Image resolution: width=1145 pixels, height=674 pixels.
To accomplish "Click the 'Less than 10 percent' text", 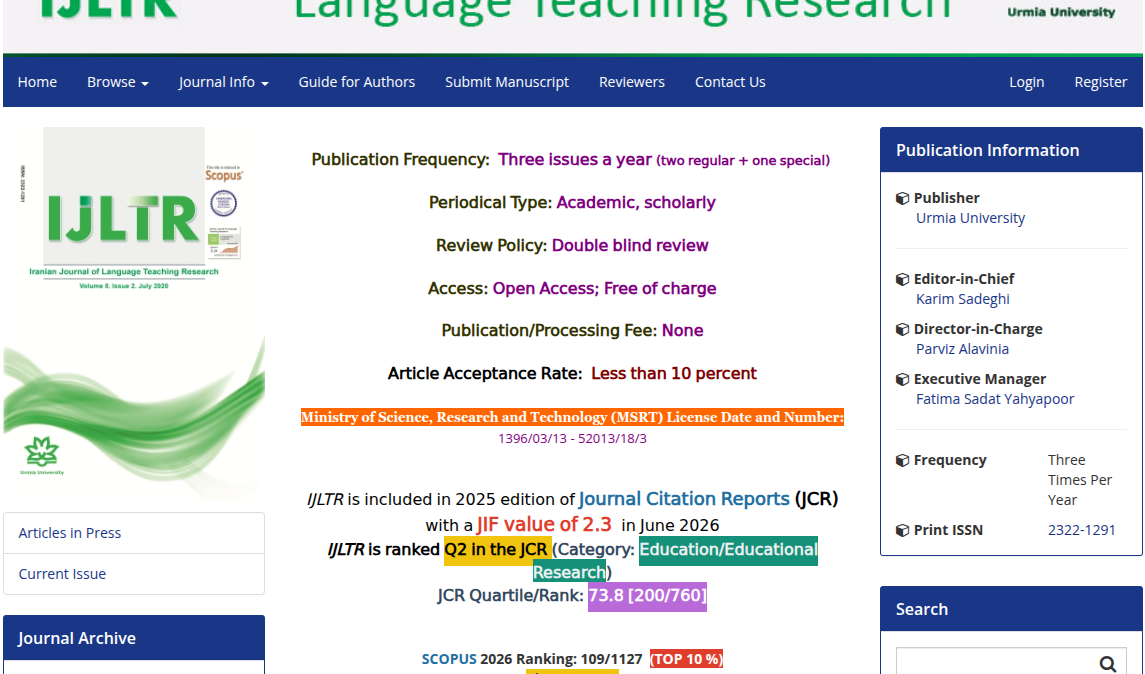I will pyautogui.click(x=674, y=374).
